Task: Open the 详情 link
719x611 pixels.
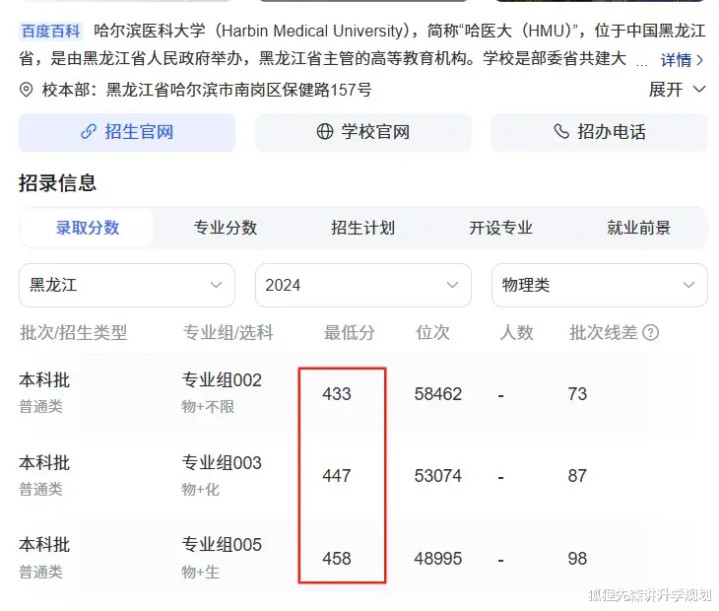Action: point(681,60)
